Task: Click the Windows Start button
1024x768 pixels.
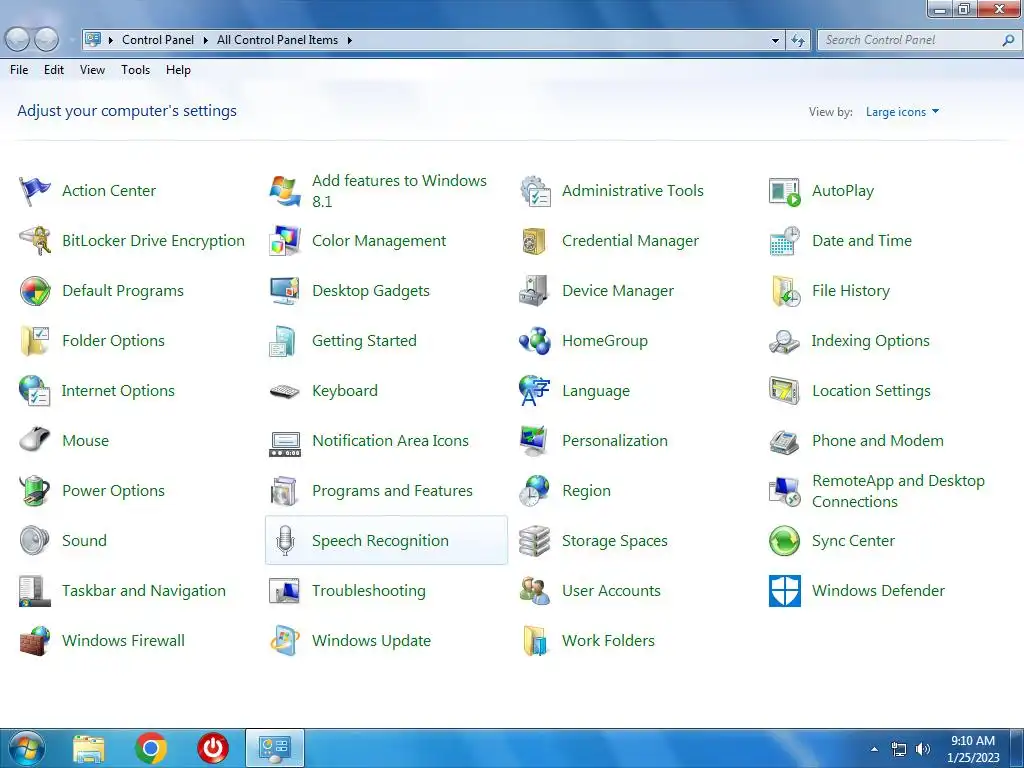Action: (27, 748)
